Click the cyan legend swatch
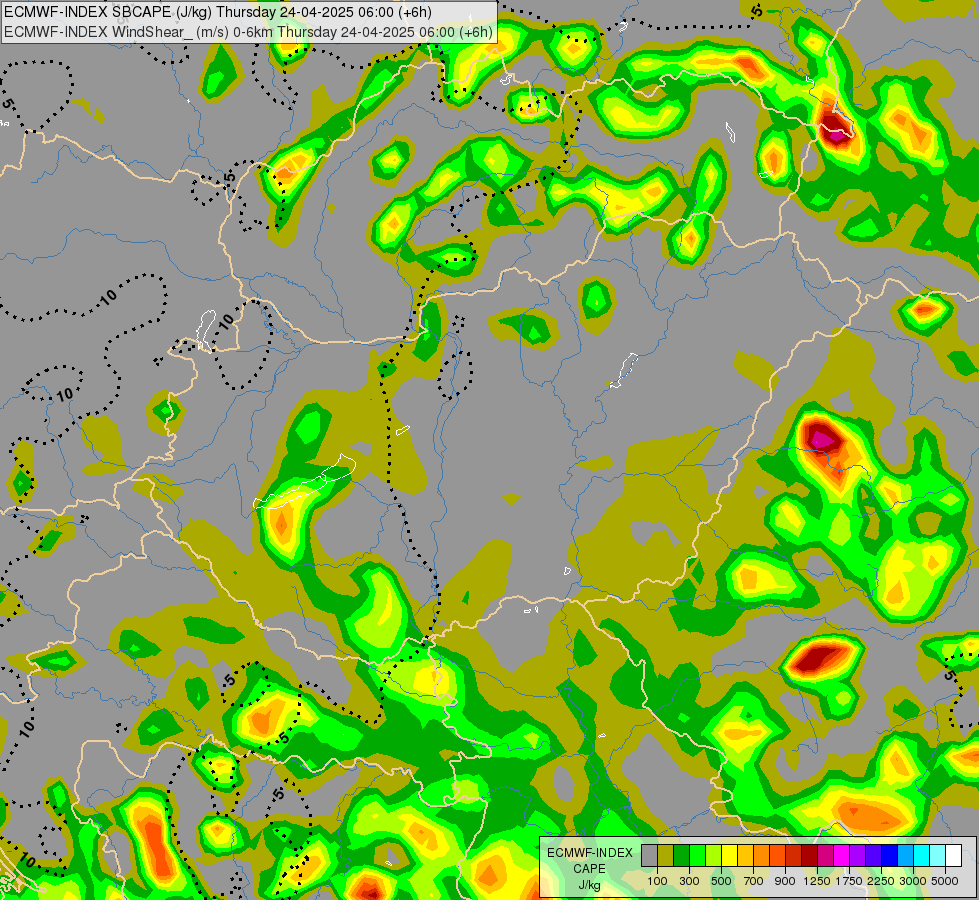 [x=921, y=855]
